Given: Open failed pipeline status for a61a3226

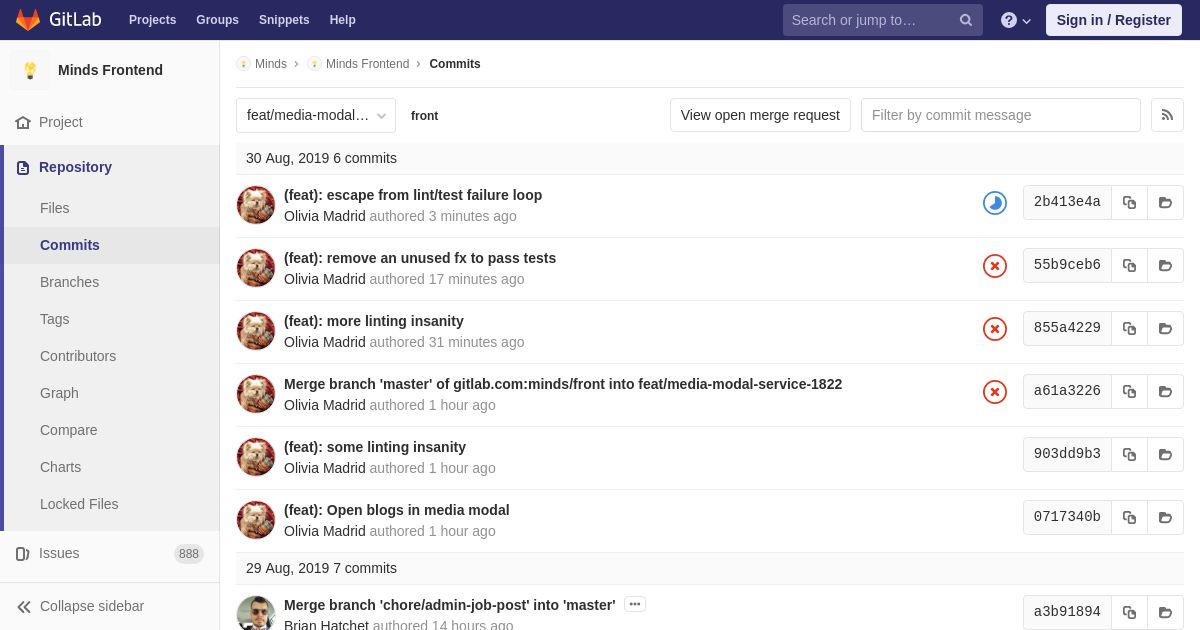Looking at the screenshot, I should [x=995, y=392].
